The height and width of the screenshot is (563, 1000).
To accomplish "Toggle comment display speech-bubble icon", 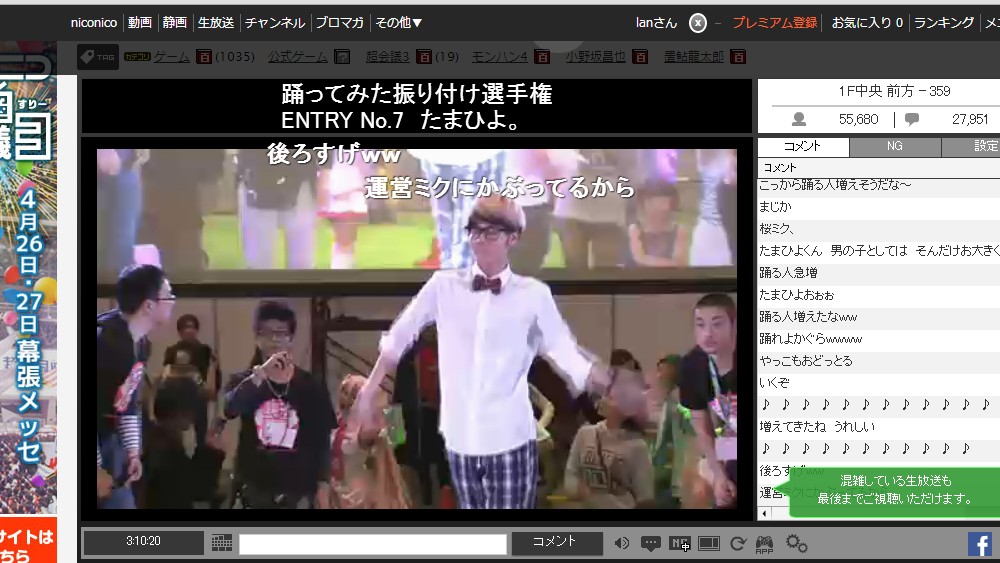I will [651, 544].
